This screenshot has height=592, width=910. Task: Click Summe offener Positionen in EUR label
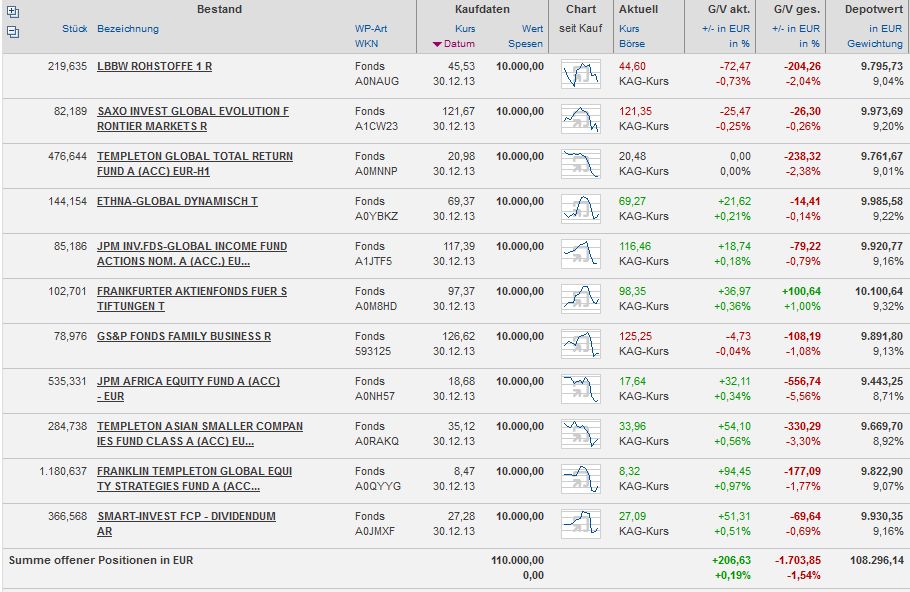pyautogui.click(x=101, y=560)
